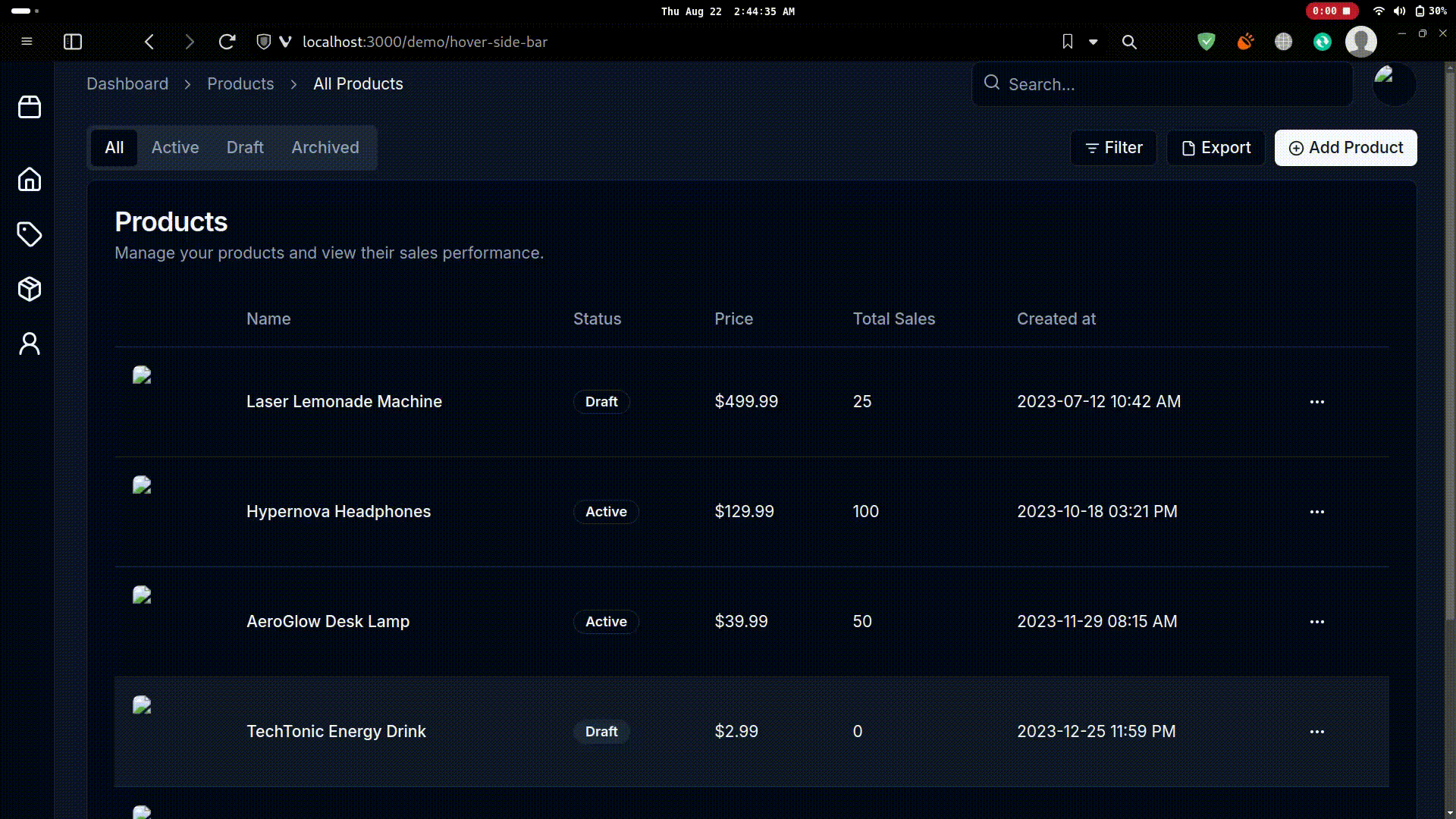Switch to the Draft tab

[x=245, y=148]
